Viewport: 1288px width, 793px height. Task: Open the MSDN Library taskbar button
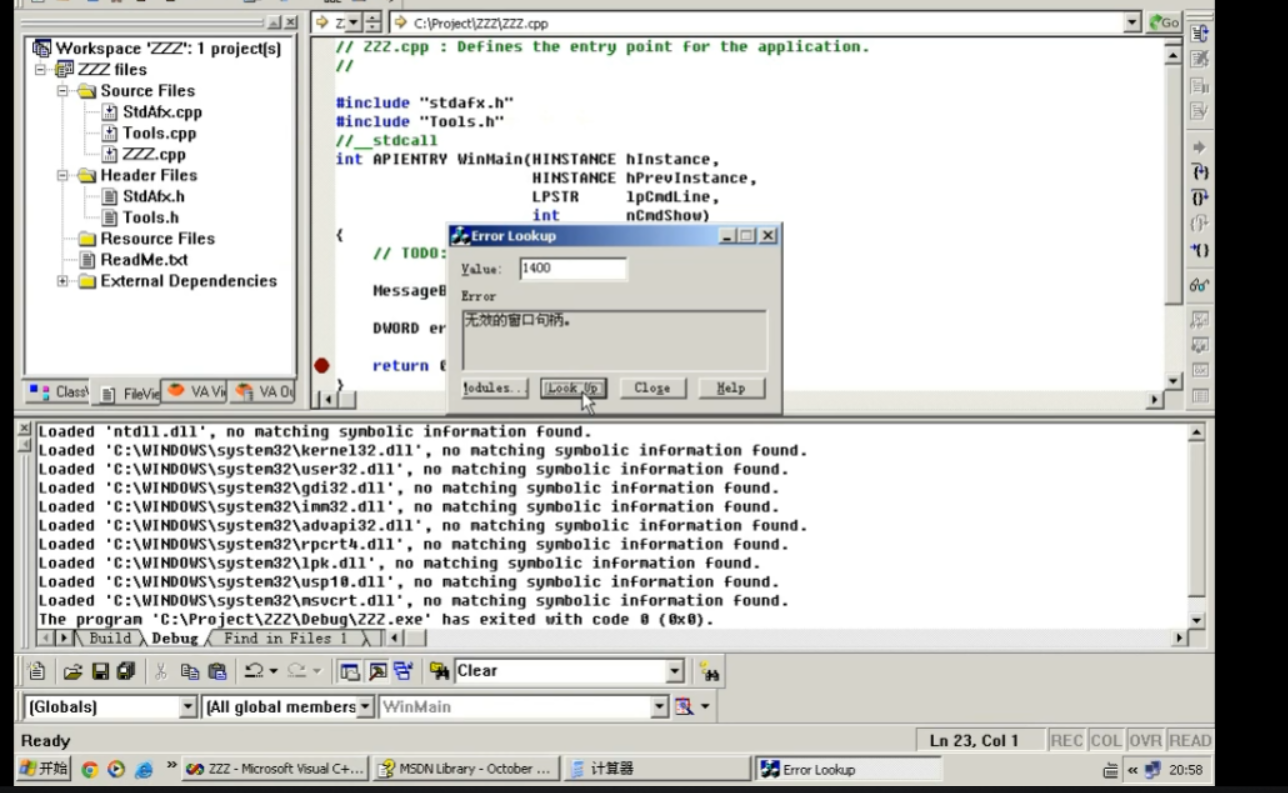tap(465, 769)
